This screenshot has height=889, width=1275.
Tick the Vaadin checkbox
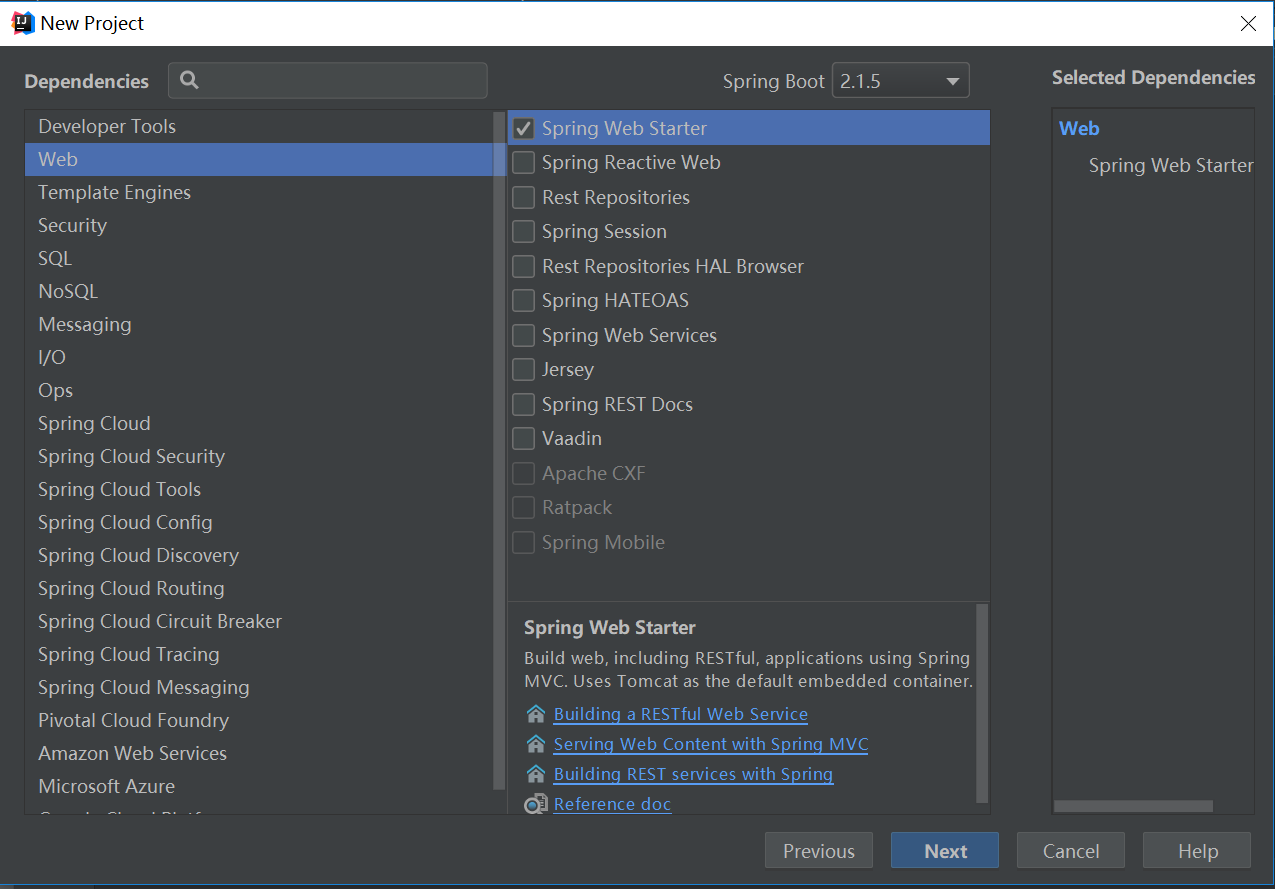523,438
